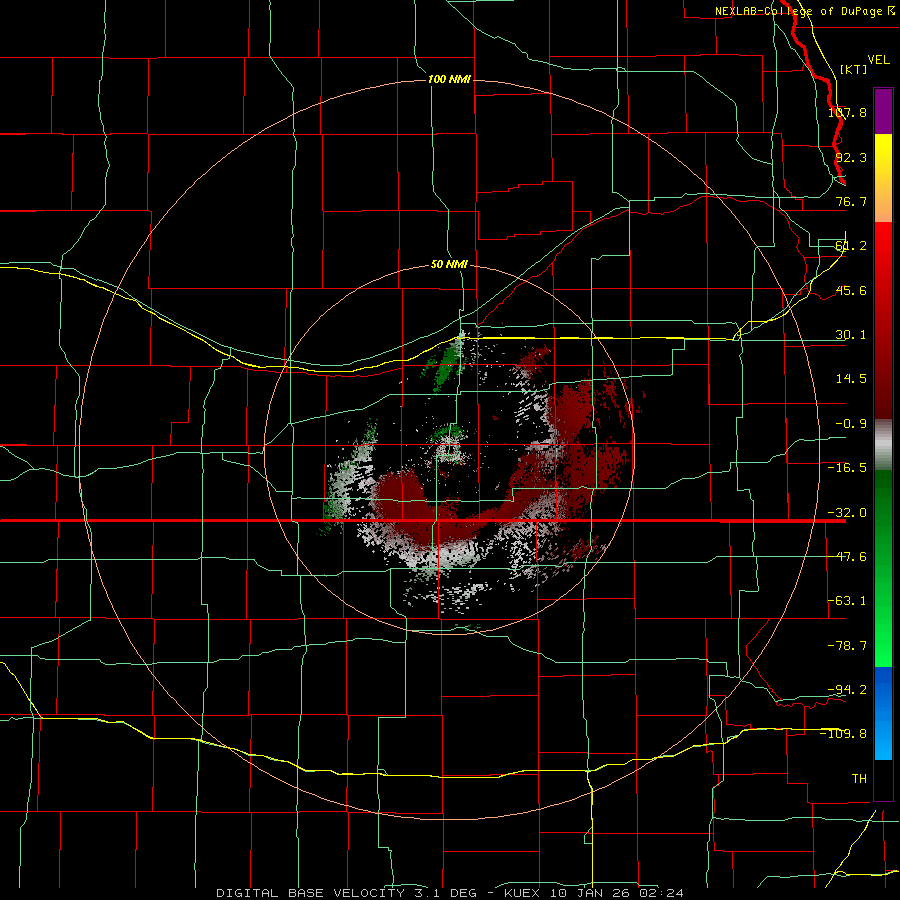Click the 76.7 velocity scale value
Image resolution: width=900 pixels, height=900 pixels.
(x=851, y=201)
